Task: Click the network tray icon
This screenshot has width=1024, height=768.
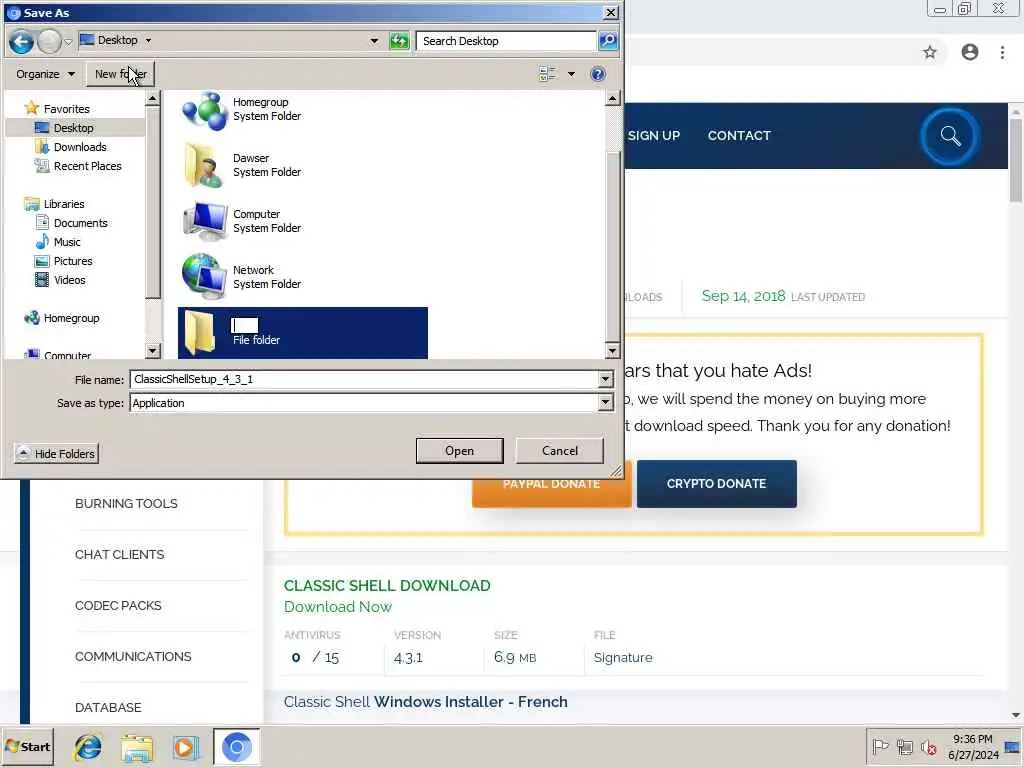Action: 904,746
